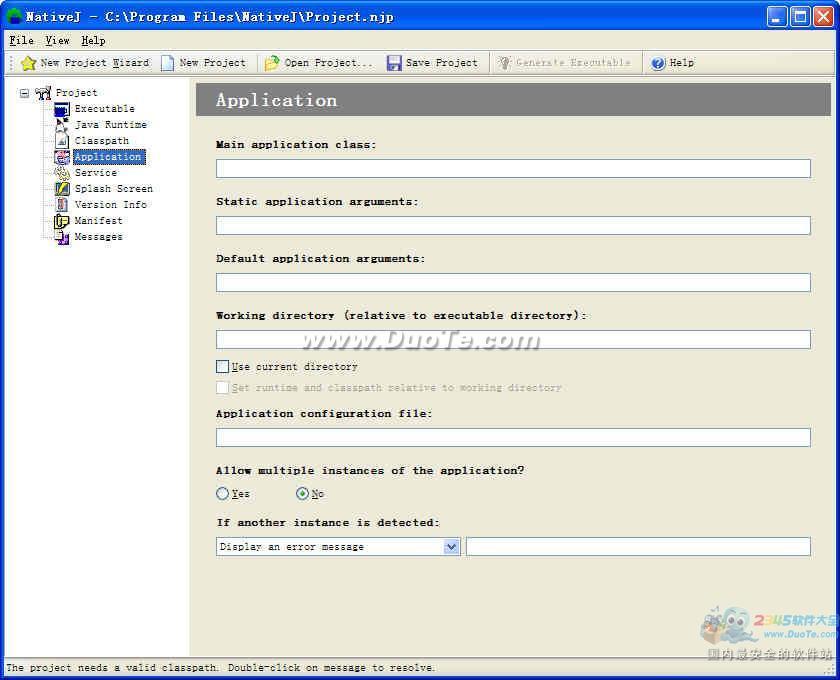Click the New Project toolbar label
Screen dimensions: 840x680
click(x=213, y=63)
